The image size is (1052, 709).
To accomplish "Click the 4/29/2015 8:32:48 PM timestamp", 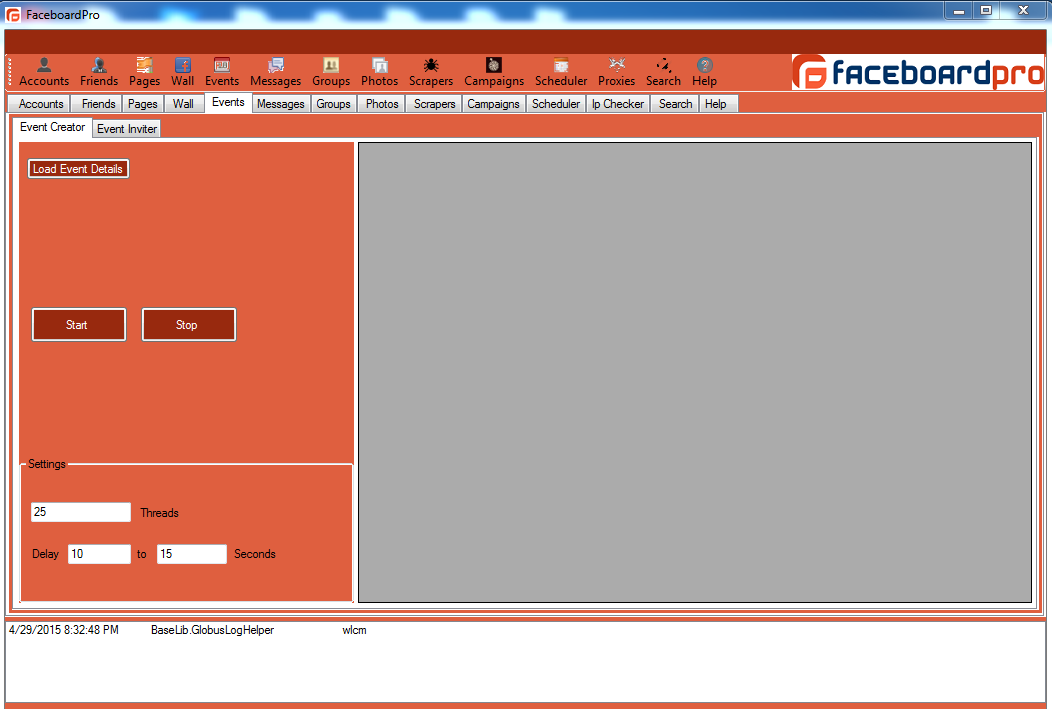I will coord(64,630).
